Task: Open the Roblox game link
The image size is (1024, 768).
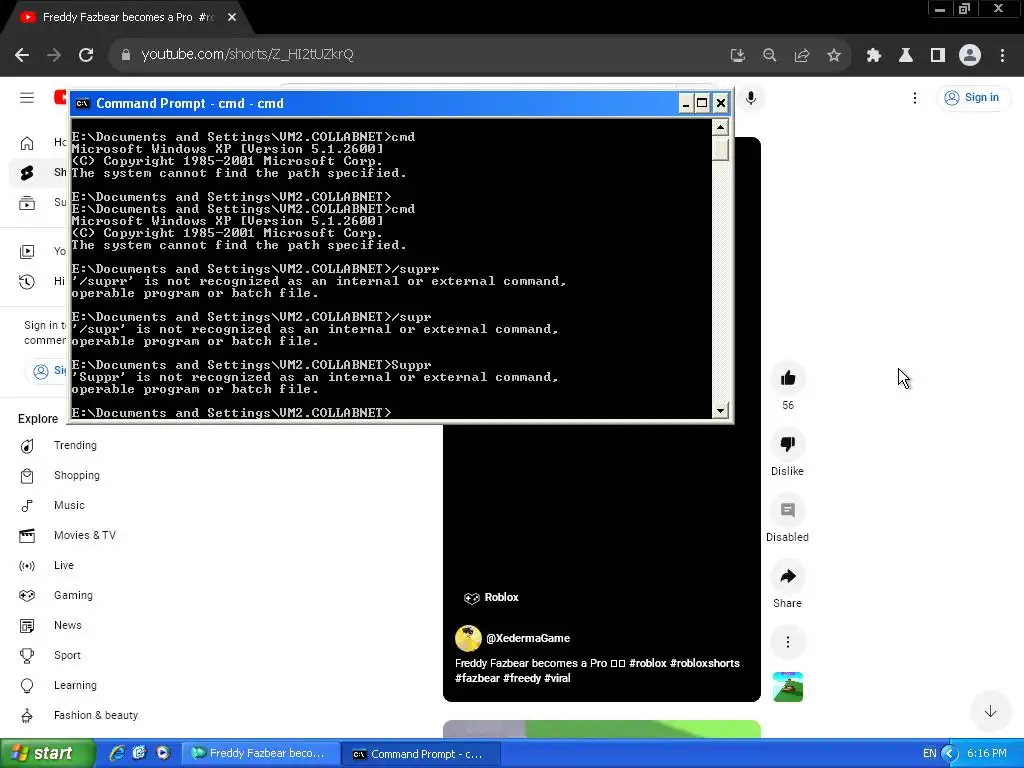Action: [491, 598]
